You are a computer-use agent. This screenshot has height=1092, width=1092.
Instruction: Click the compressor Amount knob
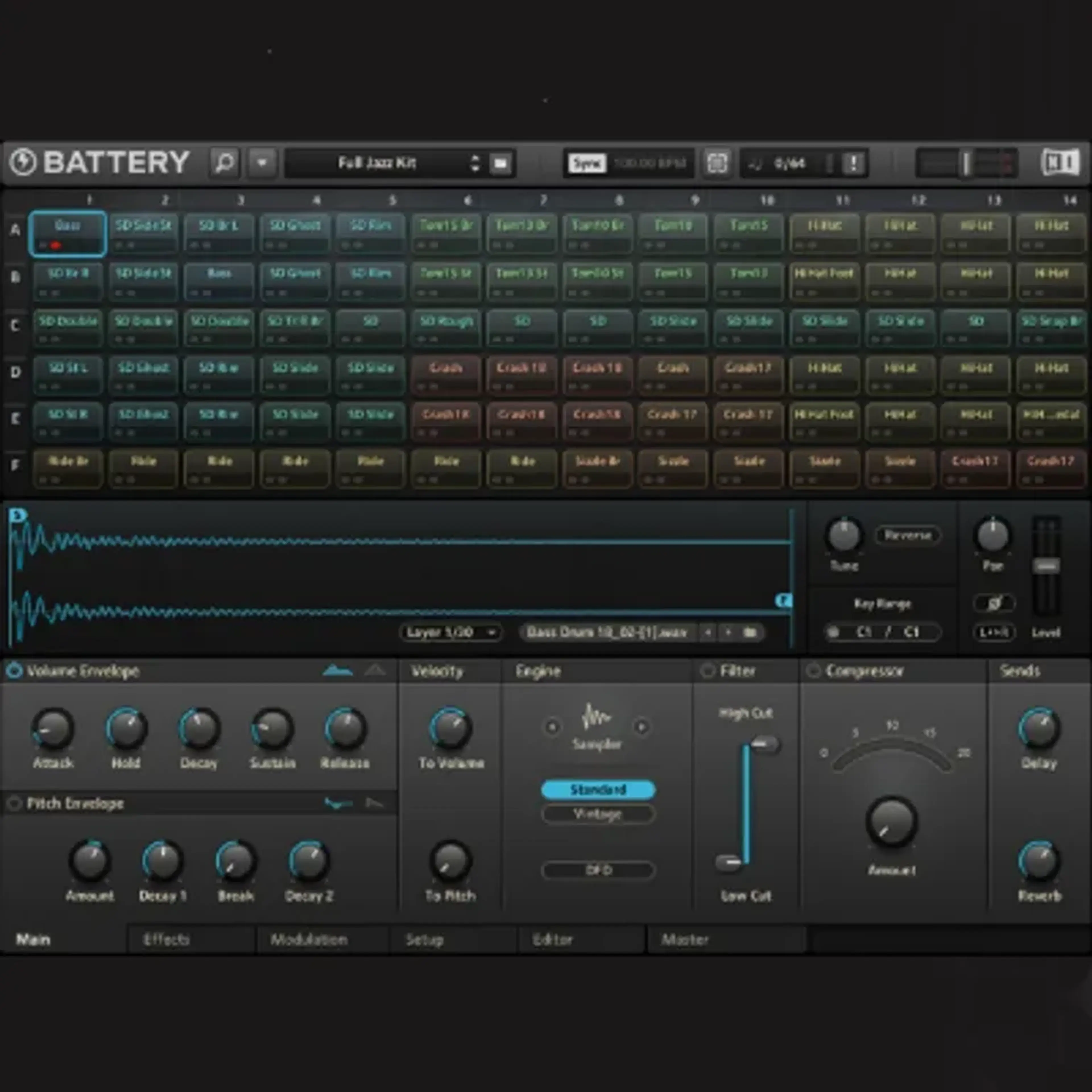coord(891,821)
